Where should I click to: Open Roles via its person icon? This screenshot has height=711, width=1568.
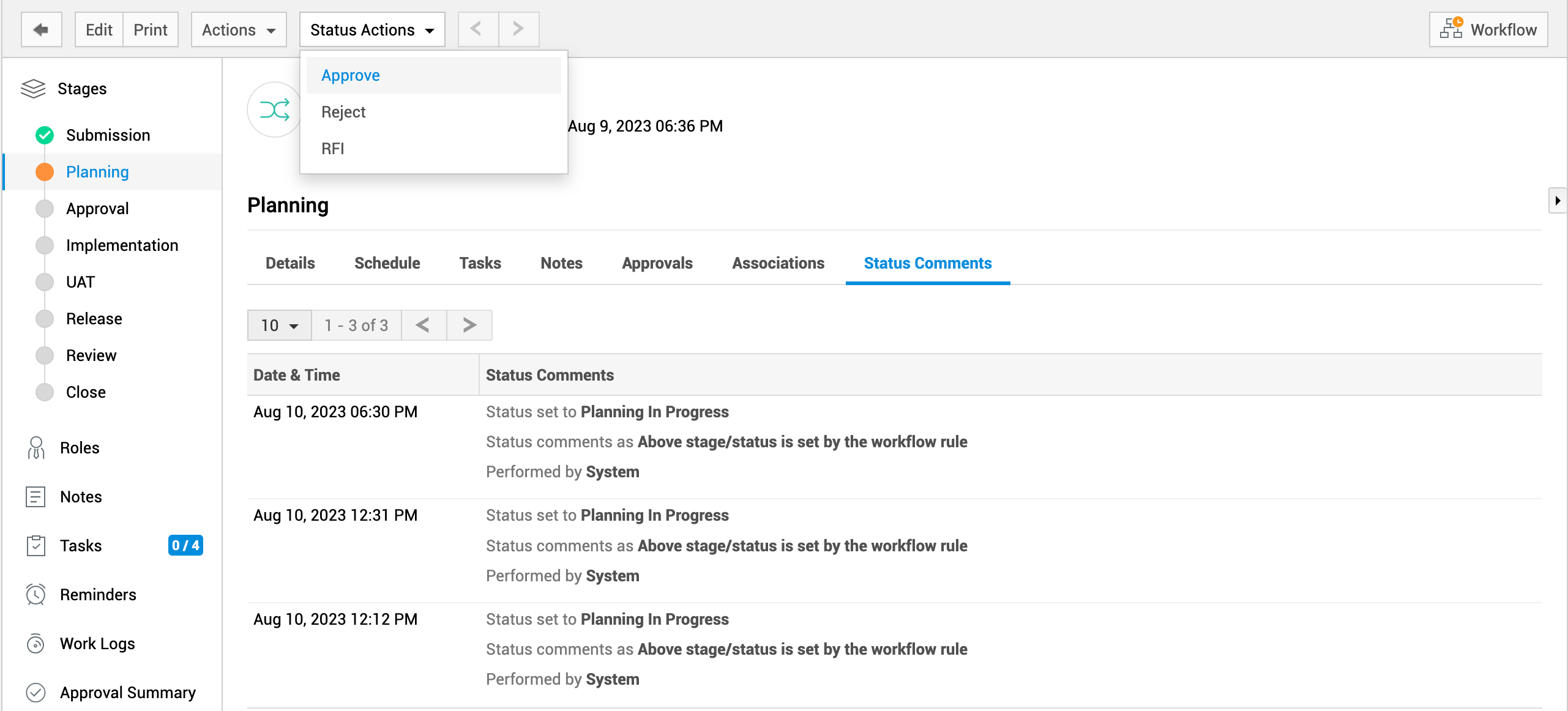tap(36, 448)
